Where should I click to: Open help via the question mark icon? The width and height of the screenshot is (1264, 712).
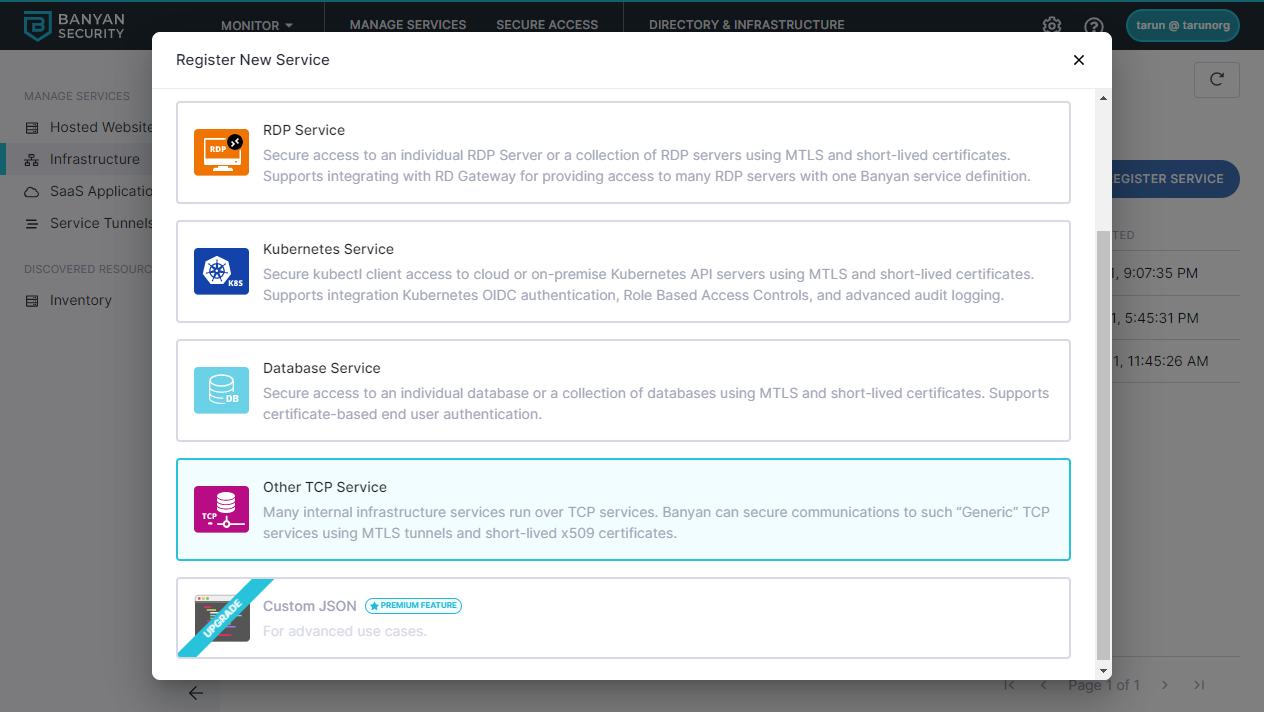1094,25
